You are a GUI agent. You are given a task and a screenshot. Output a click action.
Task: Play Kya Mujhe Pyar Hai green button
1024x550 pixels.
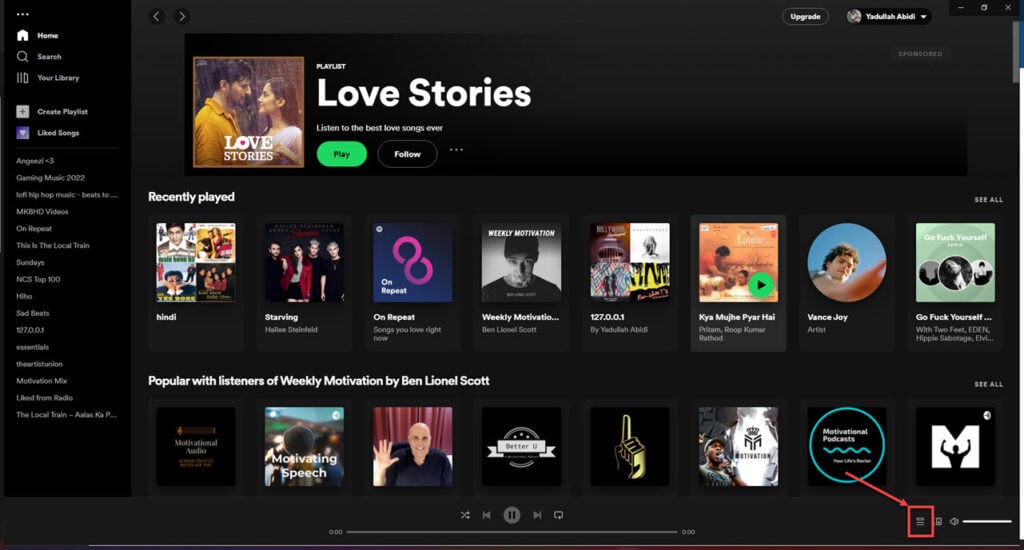(x=761, y=285)
